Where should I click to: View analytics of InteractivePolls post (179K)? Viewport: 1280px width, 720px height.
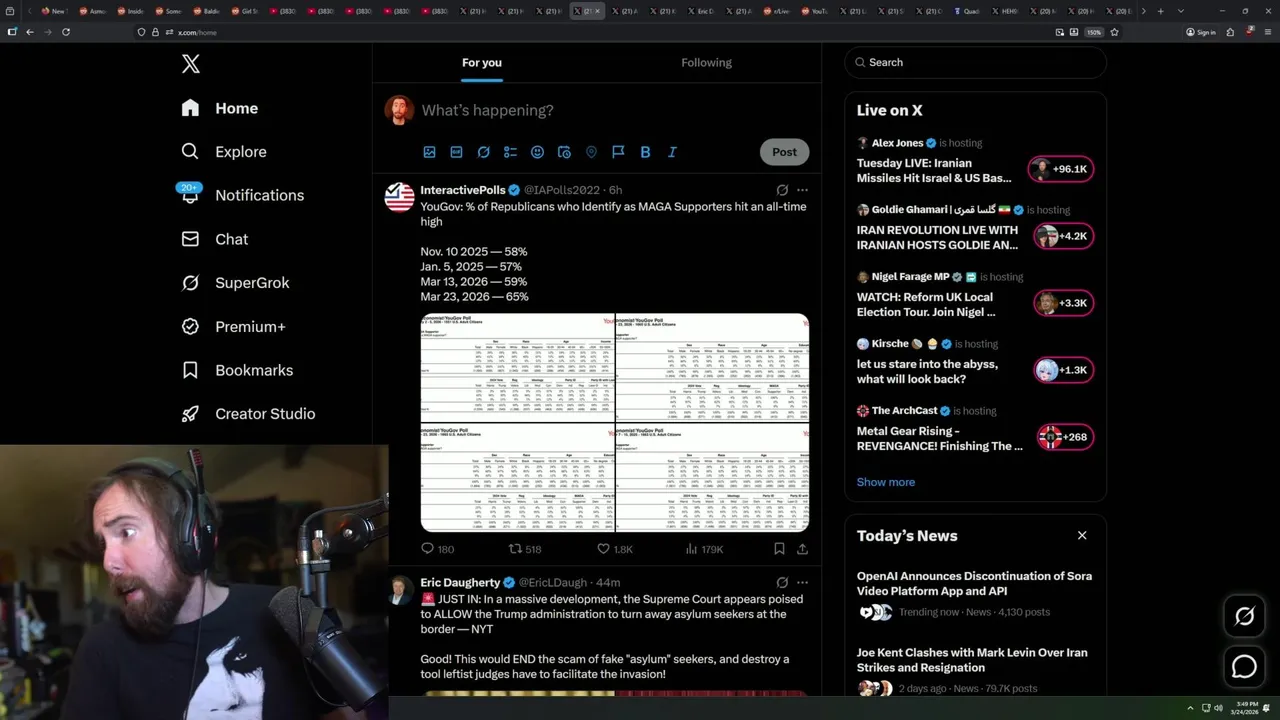(x=704, y=549)
